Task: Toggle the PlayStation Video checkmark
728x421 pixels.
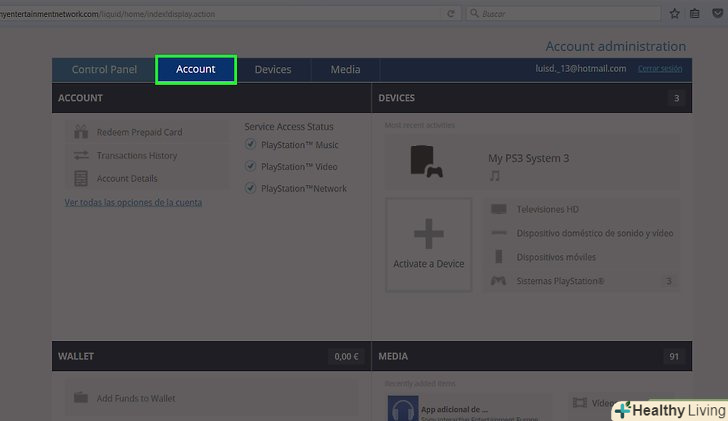Action: [250, 166]
